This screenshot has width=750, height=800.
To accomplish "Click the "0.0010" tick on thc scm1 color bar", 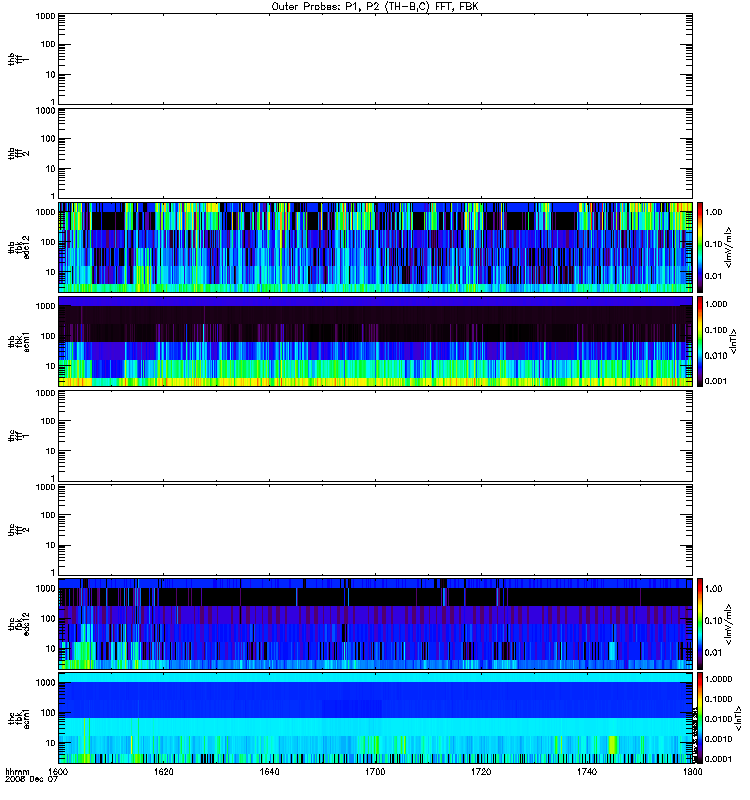I will click(x=718, y=739).
